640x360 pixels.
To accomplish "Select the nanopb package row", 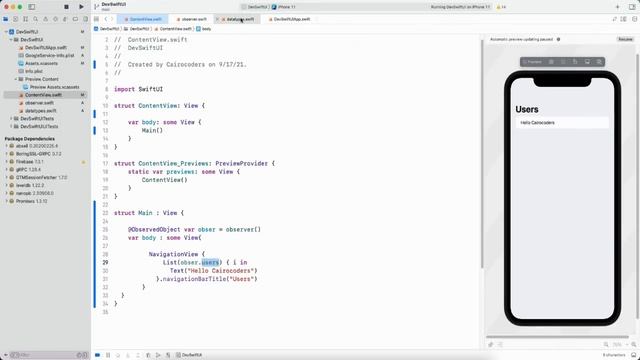I will click(45, 193).
